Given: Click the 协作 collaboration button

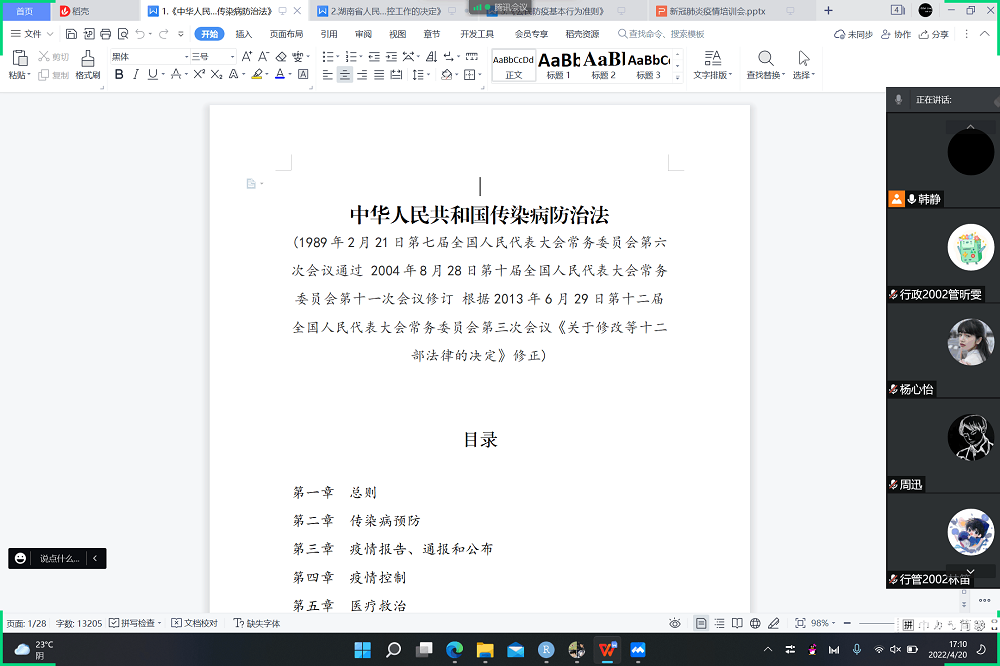Looking at the screenshot, I should (x=897, y=34).
